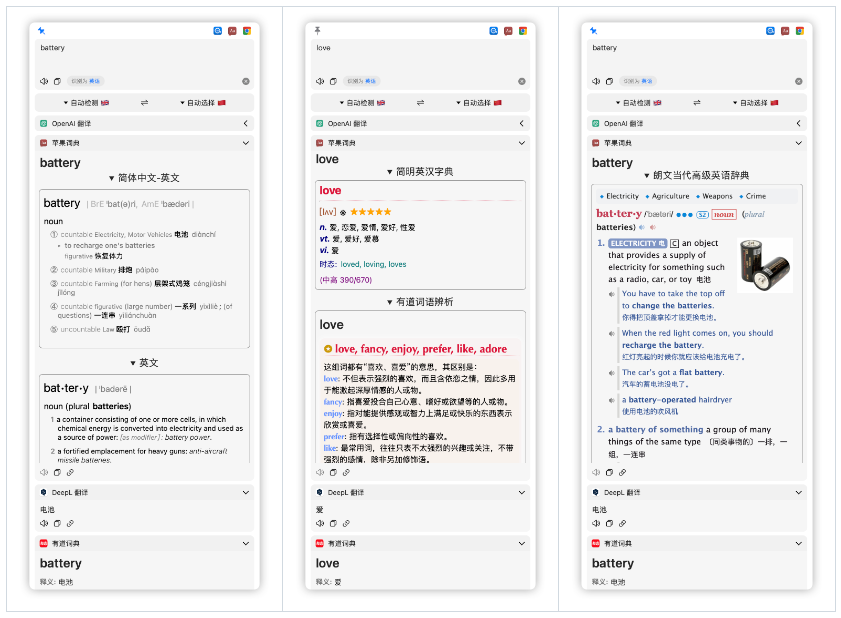
Task: Pin the translation window
Action: [315, 29]
